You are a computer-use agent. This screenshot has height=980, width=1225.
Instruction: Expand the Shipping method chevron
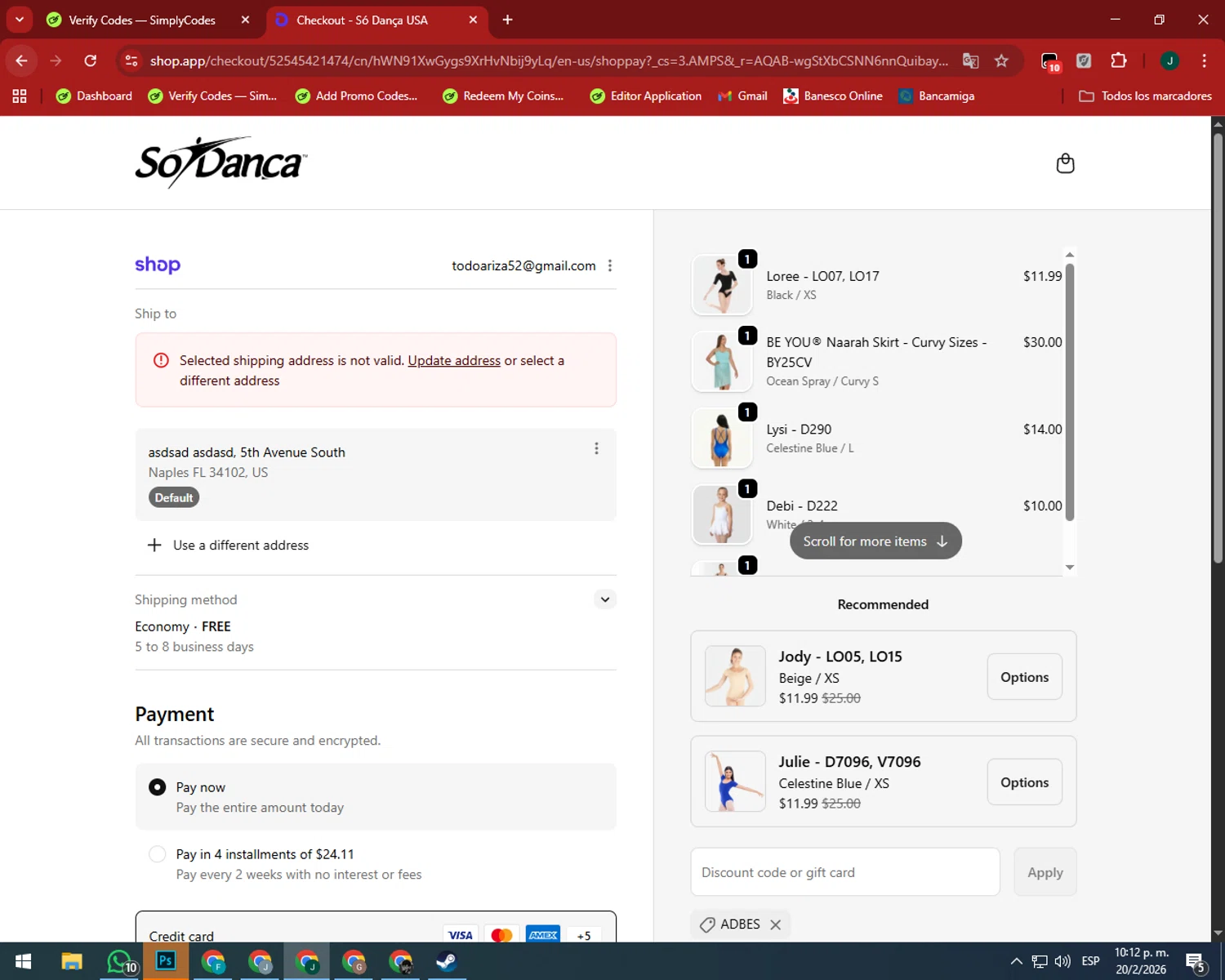(x=604, y=599)
